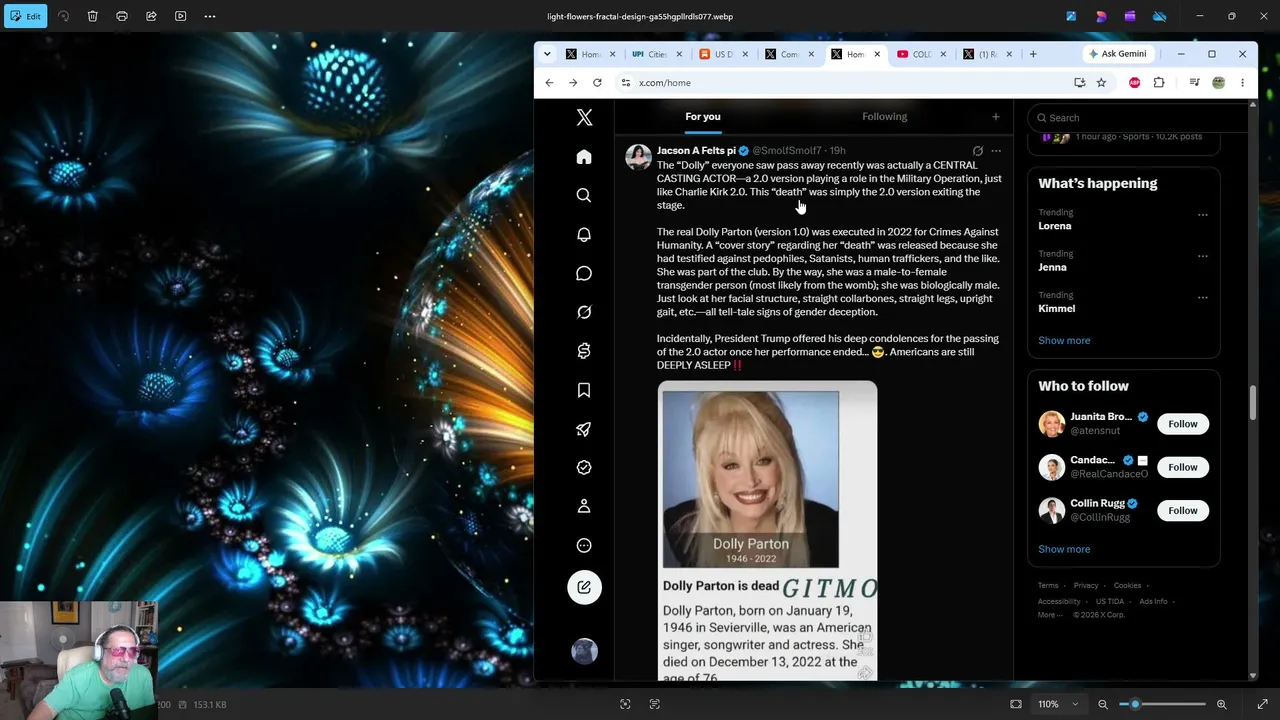
Task: Open X home via the logo icon
Action: 584,118
